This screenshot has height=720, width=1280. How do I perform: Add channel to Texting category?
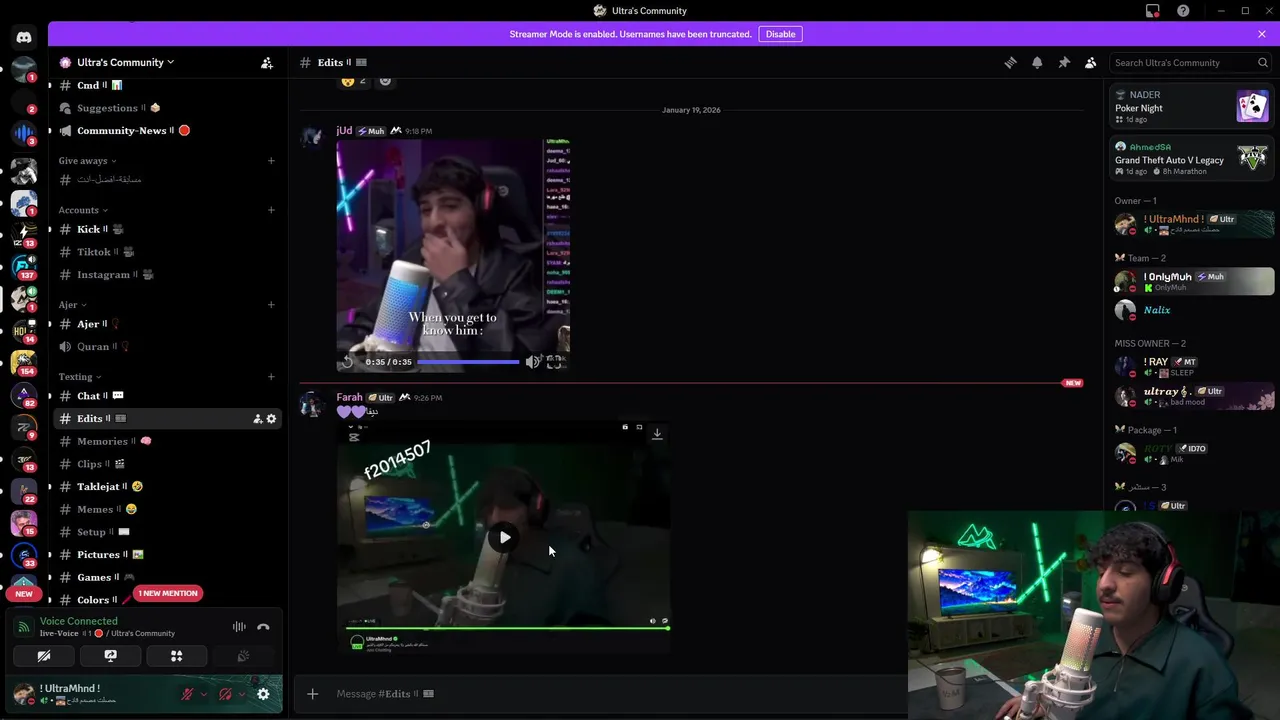coord(271,377)
